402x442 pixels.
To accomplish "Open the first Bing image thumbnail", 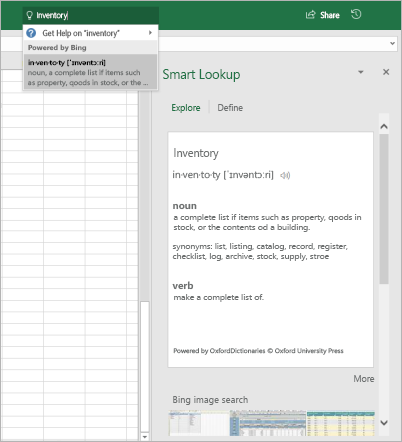I will pyautogui.click(x=199, y=423).
